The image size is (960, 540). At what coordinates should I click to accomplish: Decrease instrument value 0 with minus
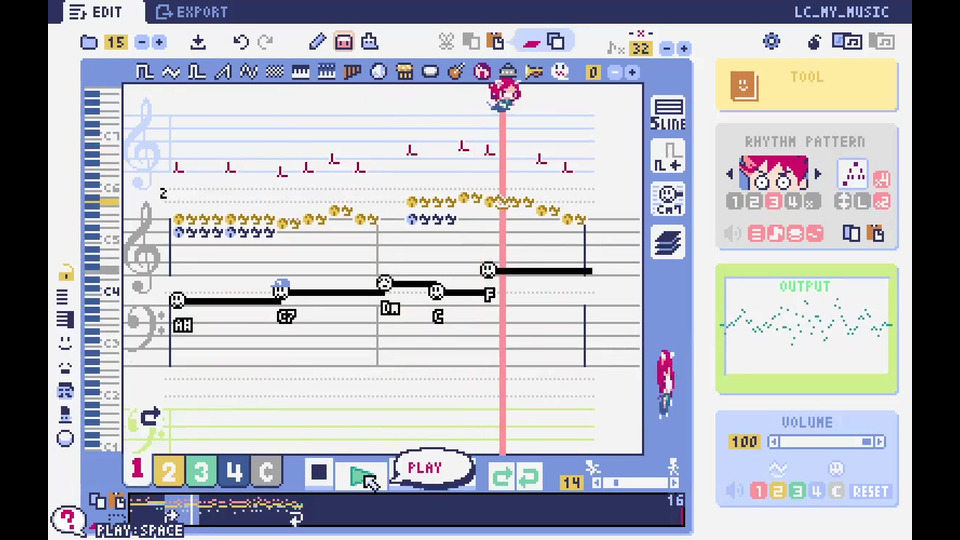615,72
